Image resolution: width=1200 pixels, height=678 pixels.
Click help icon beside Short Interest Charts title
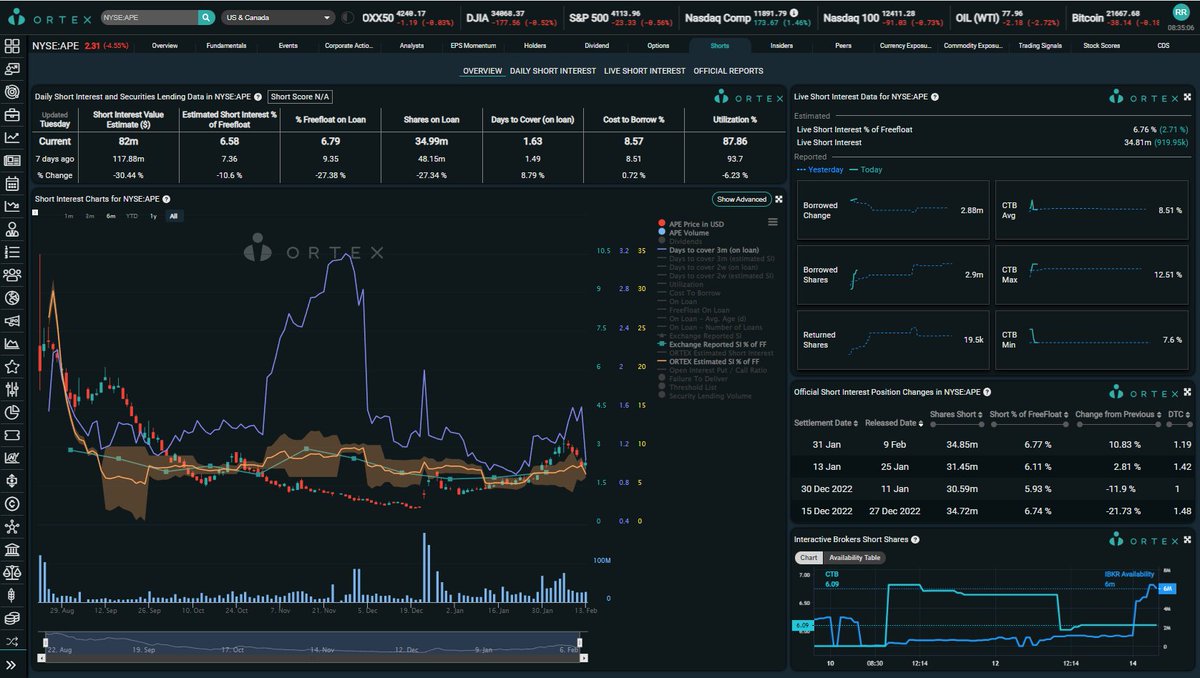tap(166, 199)
